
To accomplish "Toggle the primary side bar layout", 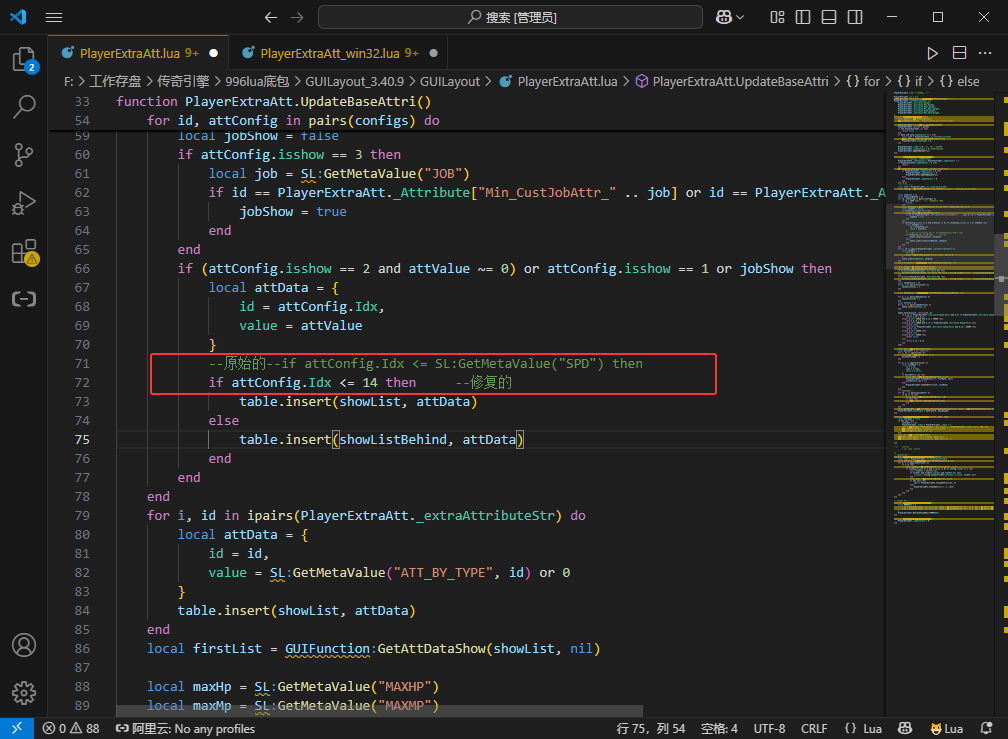I will (801, 18).
